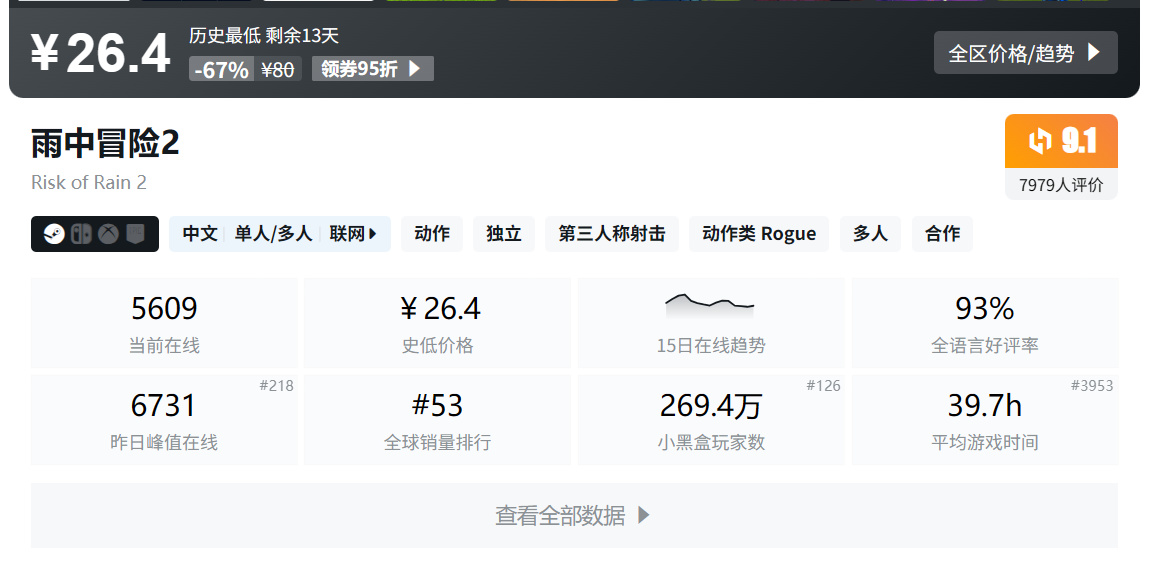
Task: Click the #3953 rank label
Action: (1092, 386)
